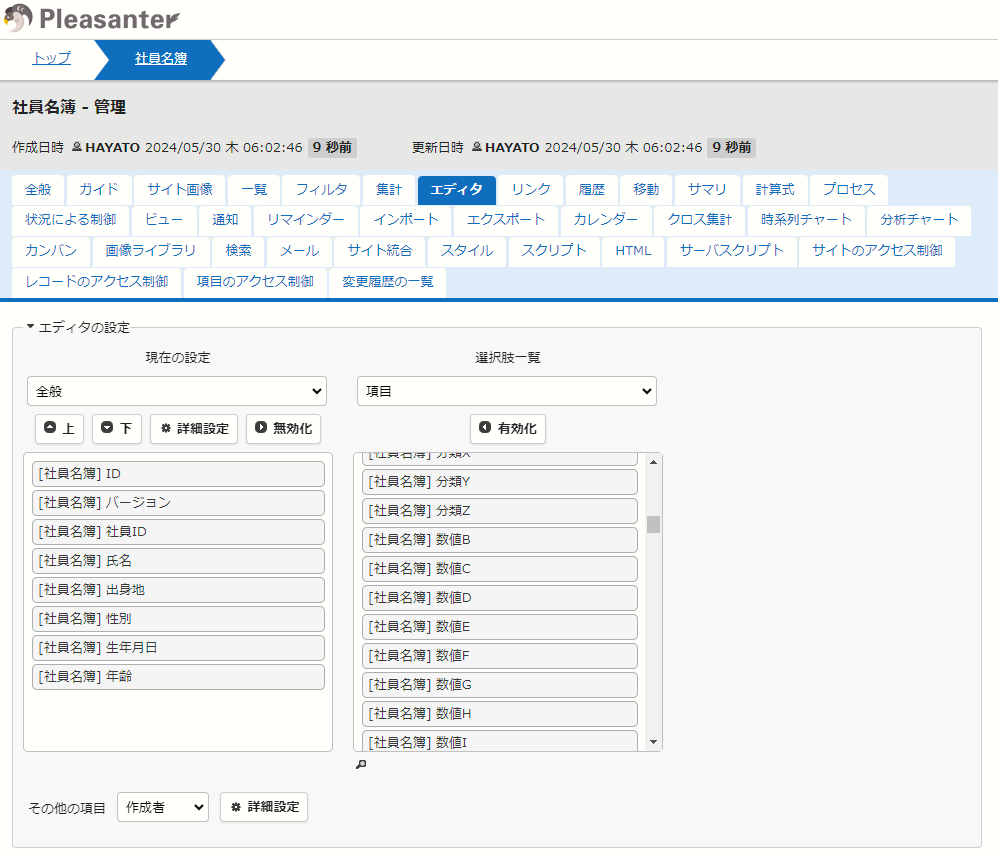Open the 移動 tab
This screenshot has height=857, width=998.
pos(646,190)
